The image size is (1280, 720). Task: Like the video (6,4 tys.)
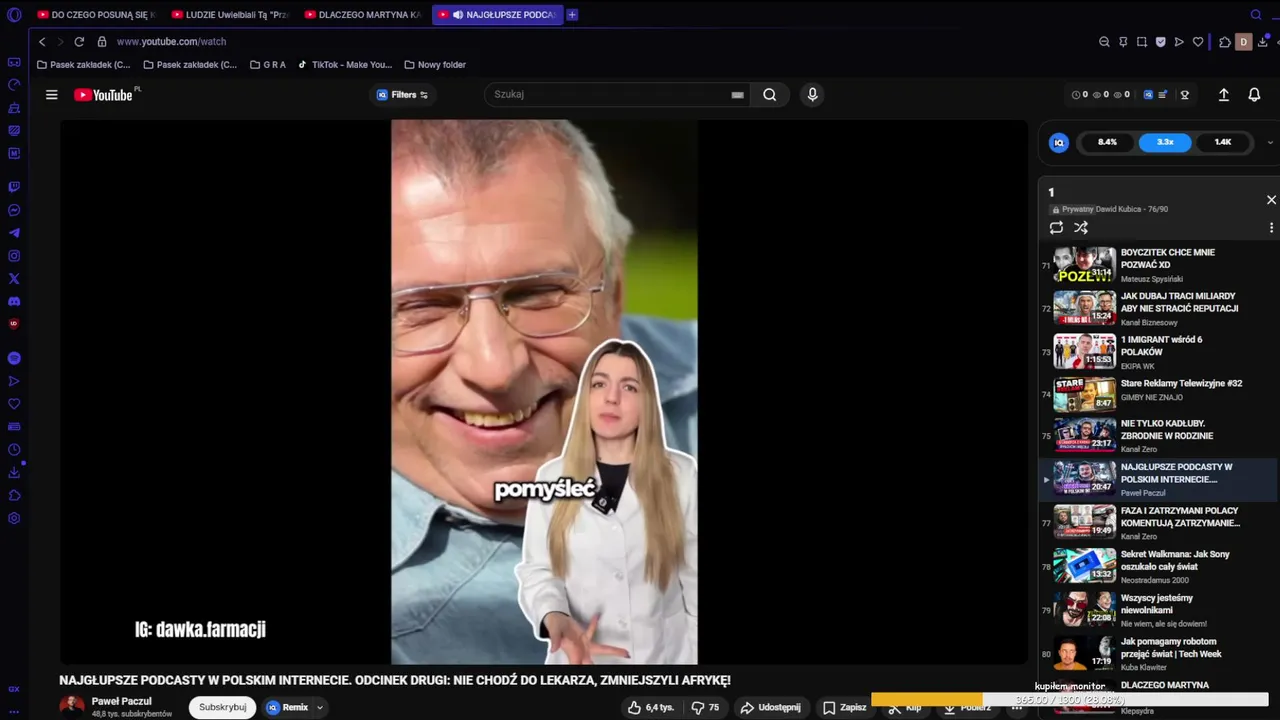pyautogui.click(x=650, y=707)
